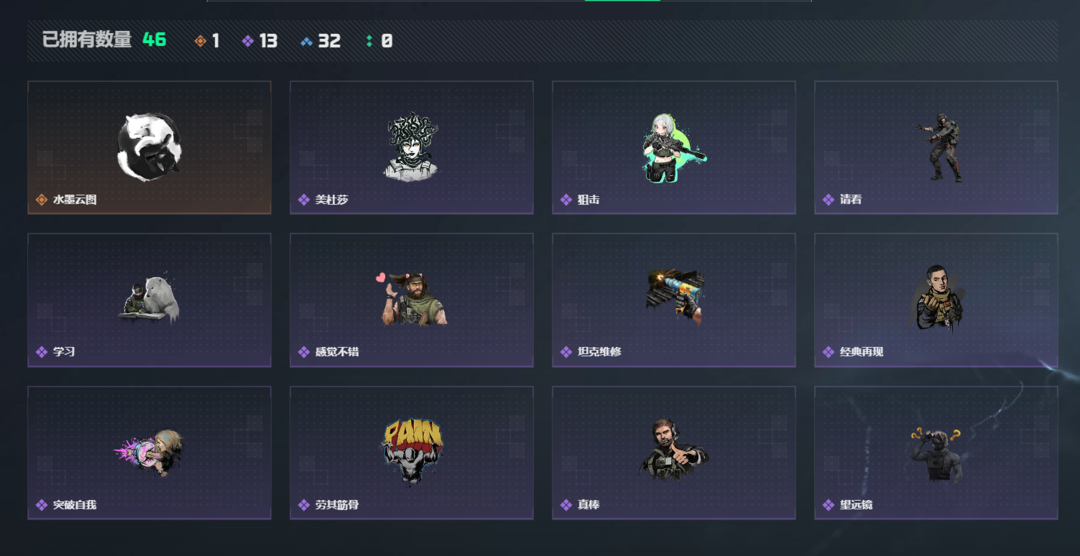Select the 美杜莎 Medusa sticker card
This screenshot has width=1080, height=556.
[412, 147]
